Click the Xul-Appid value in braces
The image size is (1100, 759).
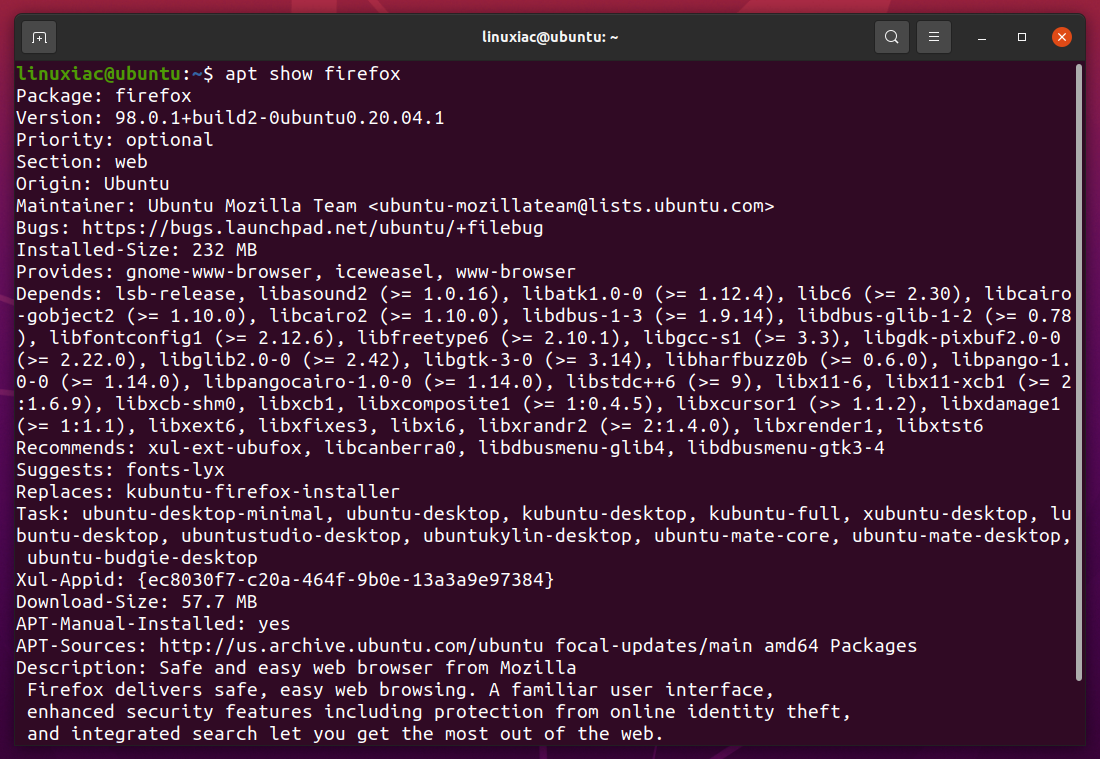(x=346, y=580)
